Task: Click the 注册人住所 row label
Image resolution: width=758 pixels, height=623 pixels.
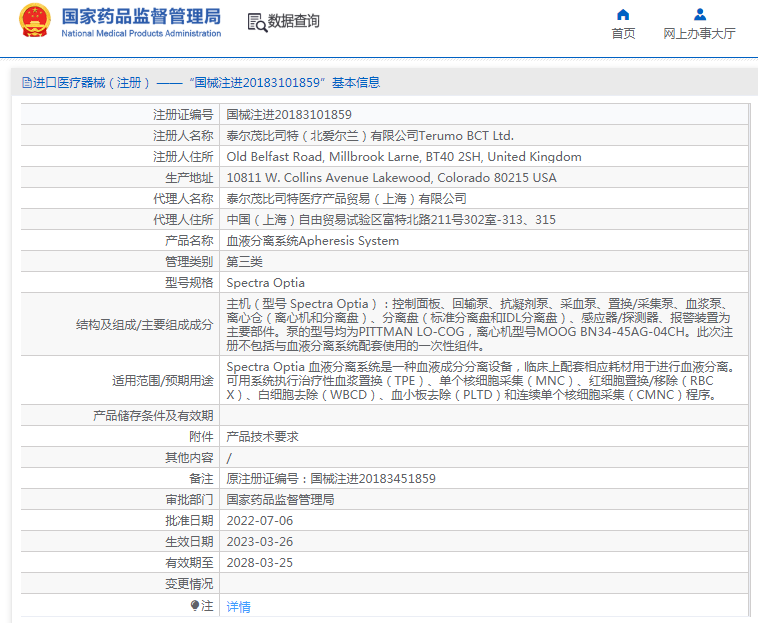Action: [183, 157]
